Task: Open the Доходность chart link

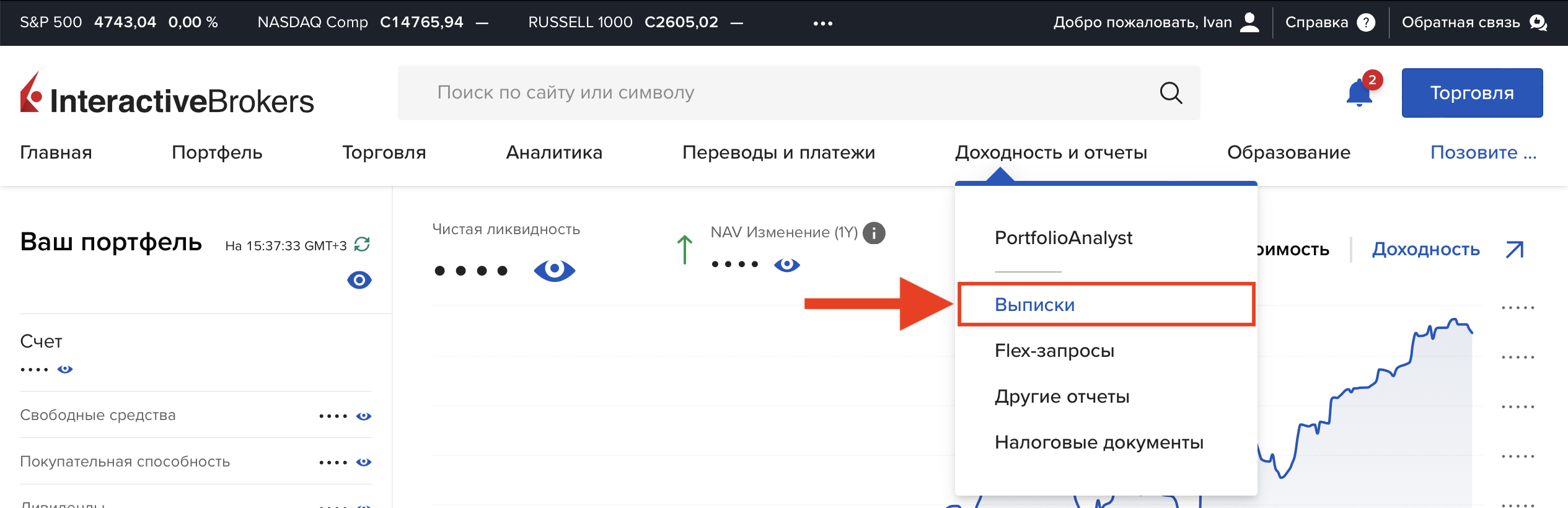Action: (x=1425, y=249)
